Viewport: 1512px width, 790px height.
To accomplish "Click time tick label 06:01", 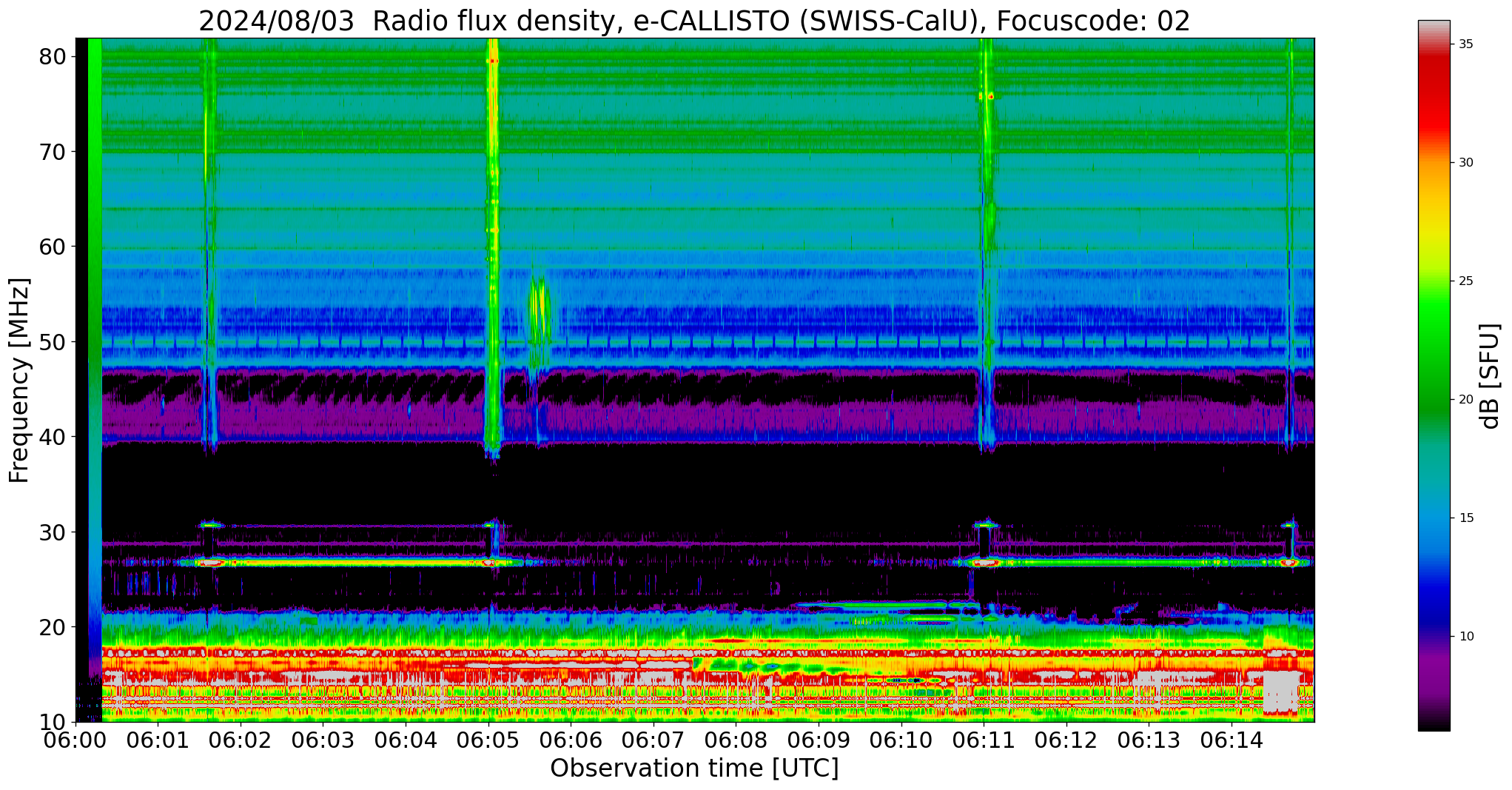I will 158,740.
